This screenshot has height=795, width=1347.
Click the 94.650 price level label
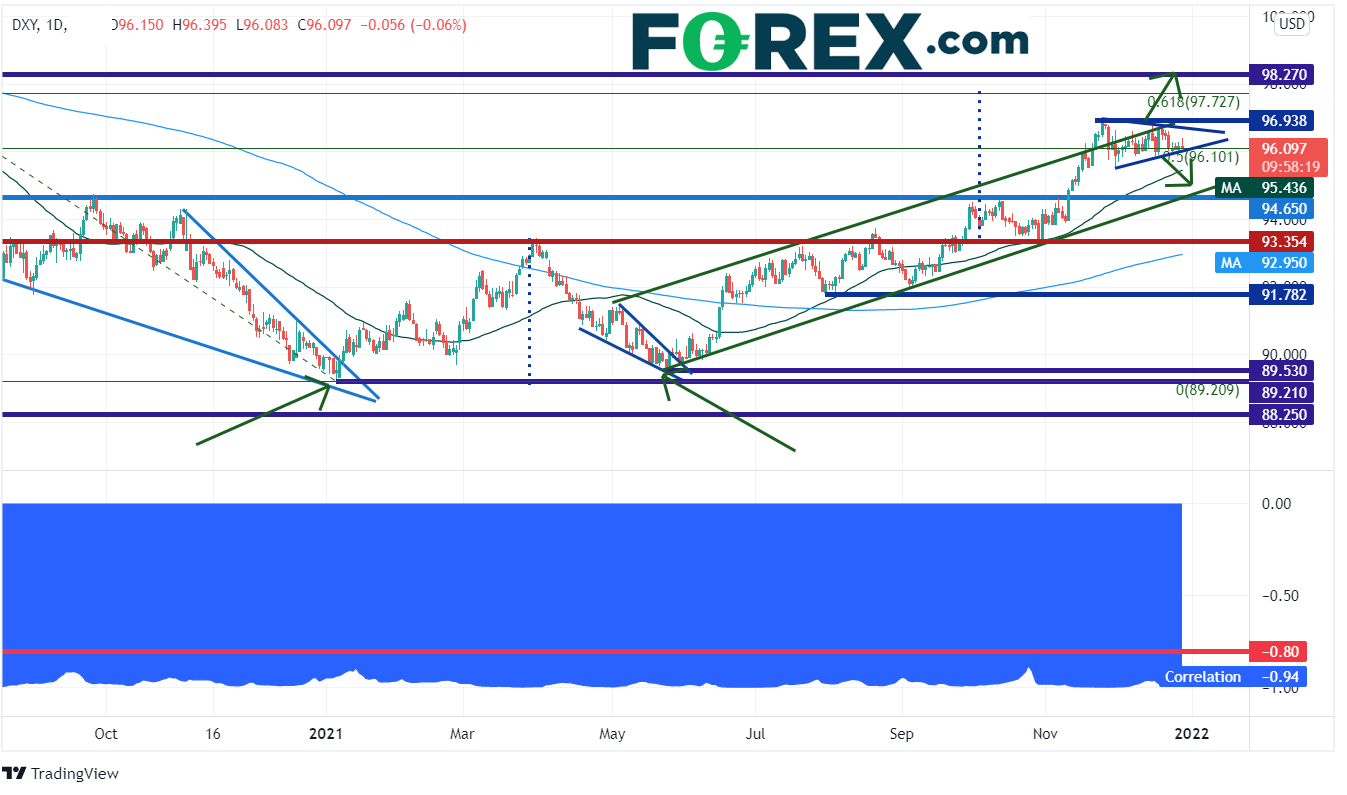pos(1282,209)
